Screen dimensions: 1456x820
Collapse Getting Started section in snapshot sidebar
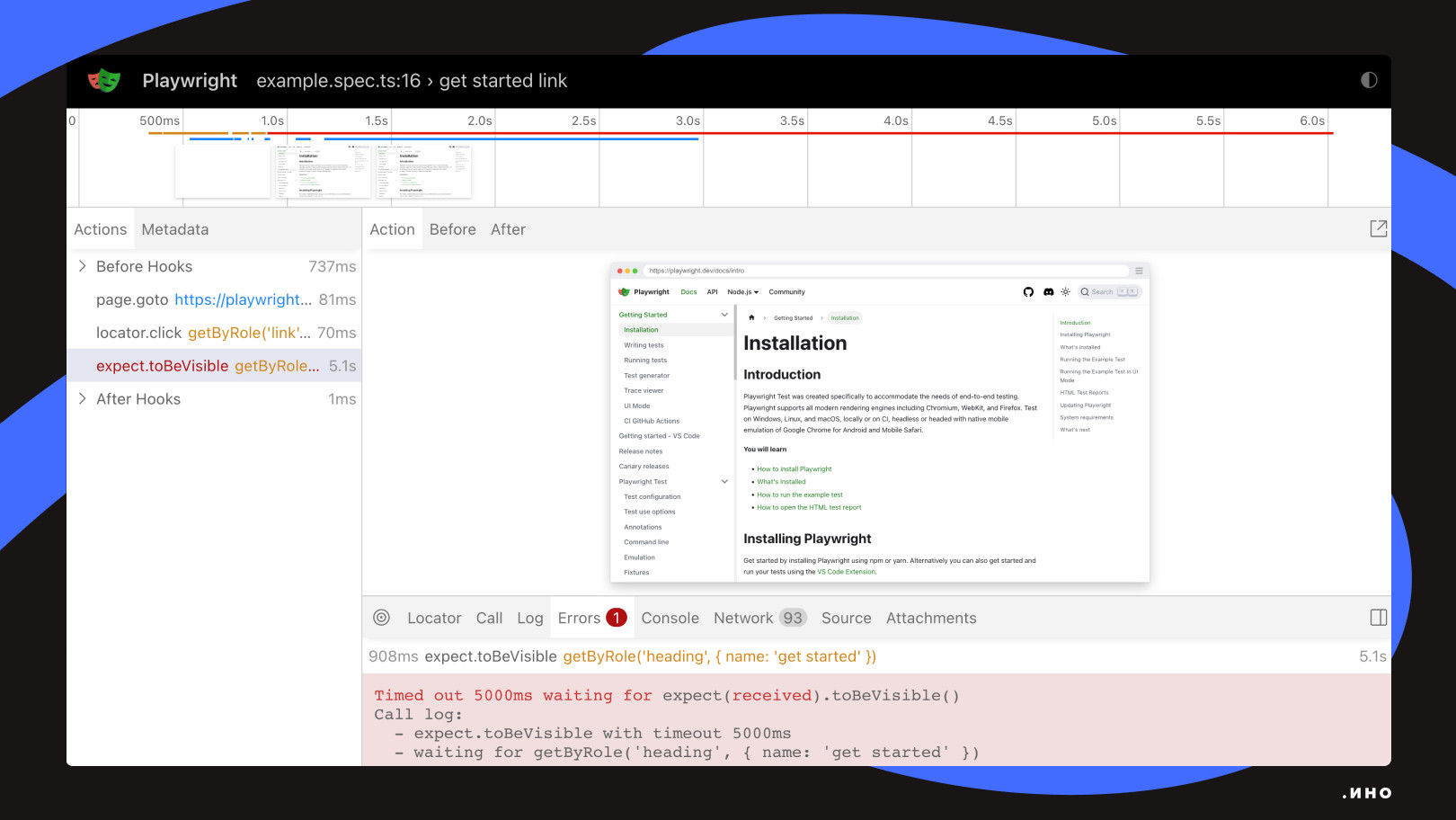pyautogui.click(x=724, y=315)
